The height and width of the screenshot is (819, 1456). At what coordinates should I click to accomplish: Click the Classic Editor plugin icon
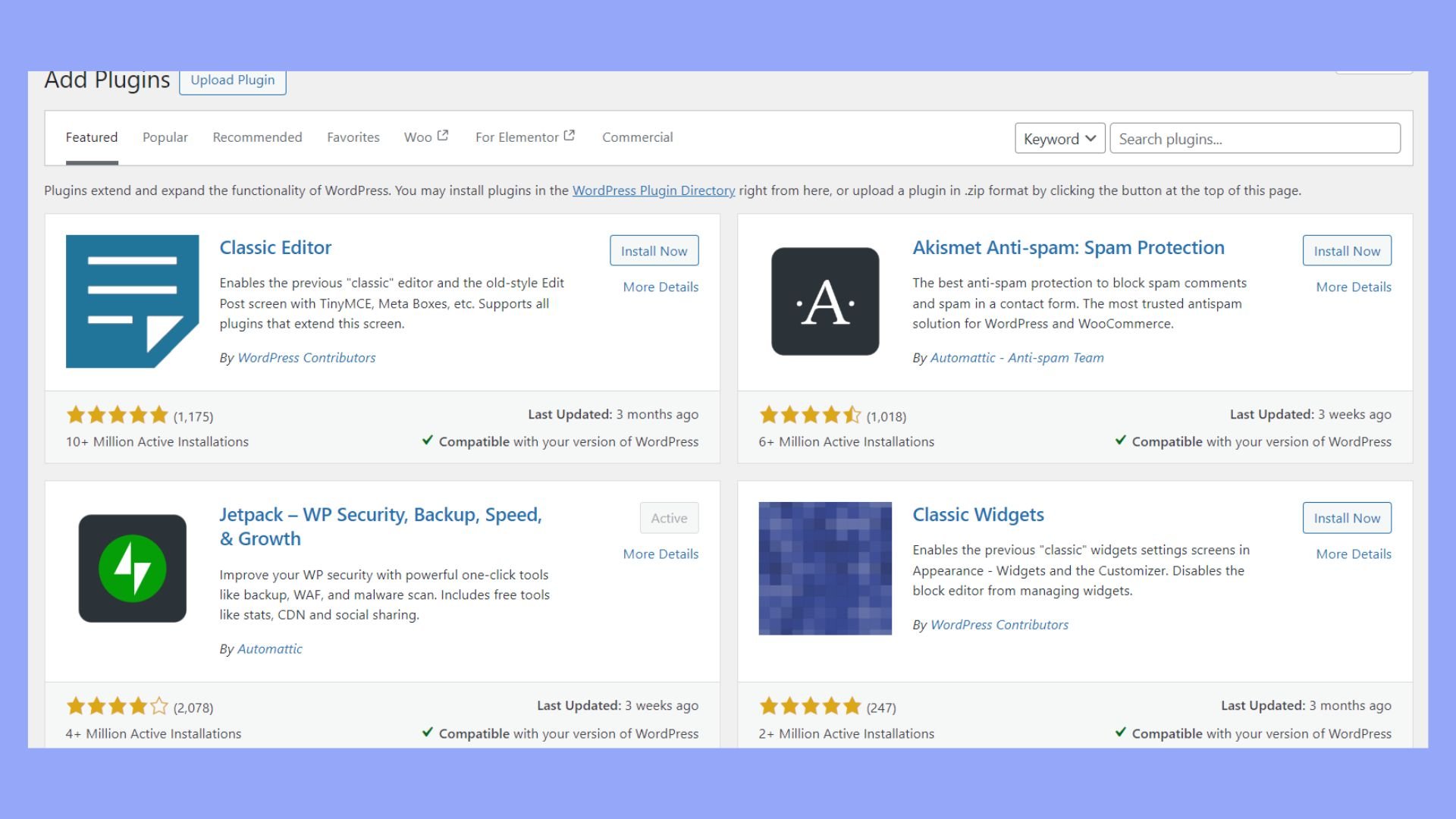pos(132,301)
